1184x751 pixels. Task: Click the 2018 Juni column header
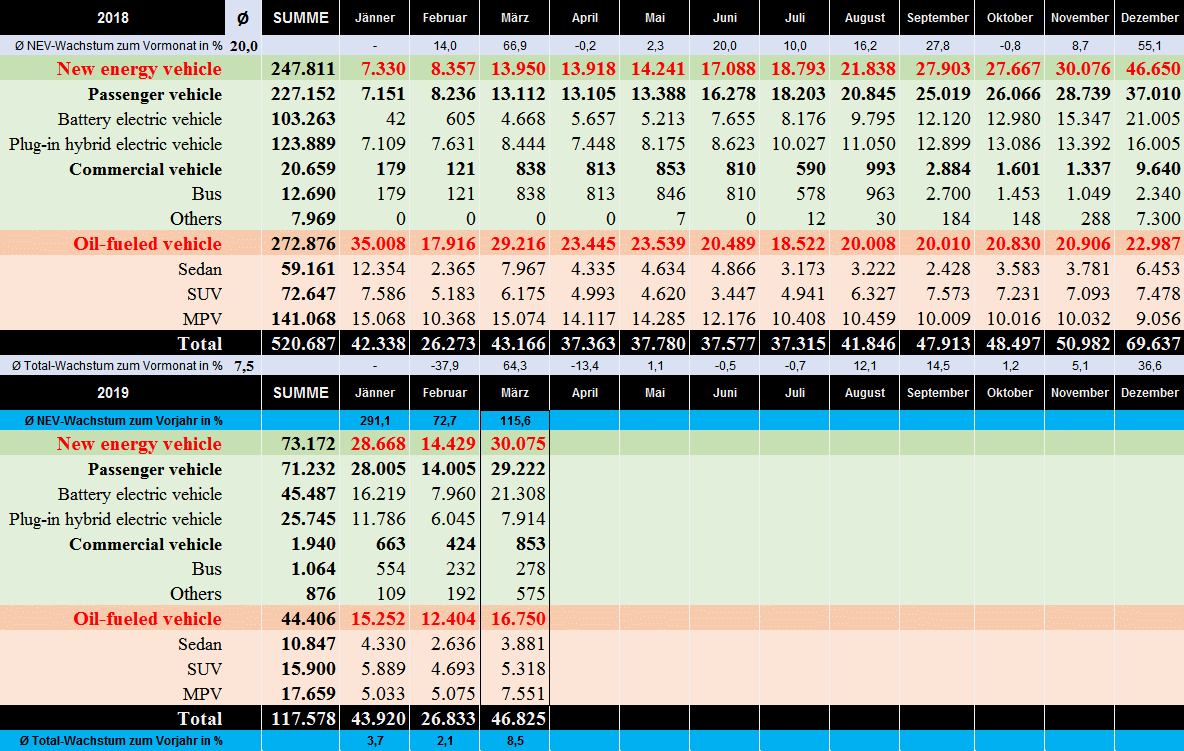(725, 17)
